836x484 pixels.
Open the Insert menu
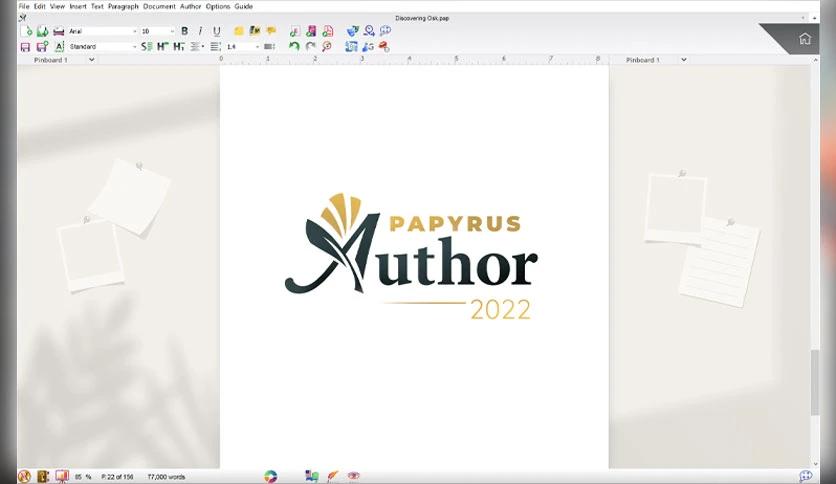pos(78,6)
